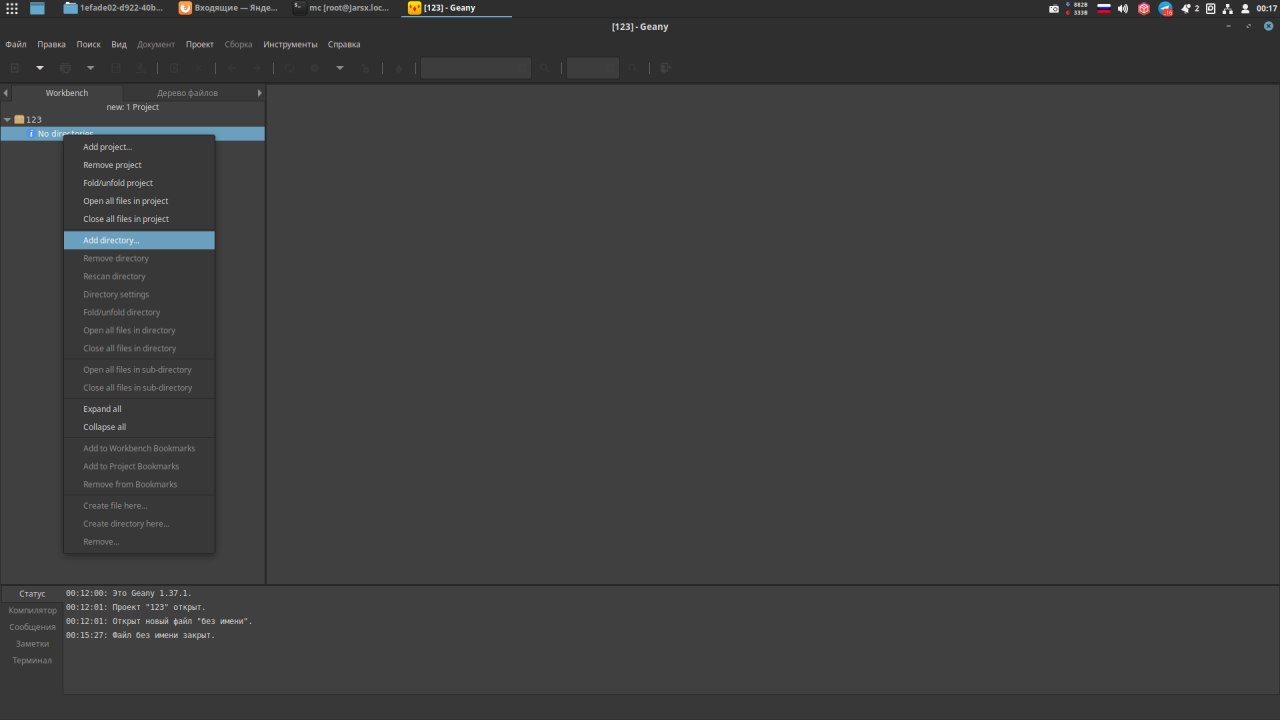Viewport: 1280px width, 720px height.
Task: Click the toolbar search text field
Action: click(x=476, y=68)
